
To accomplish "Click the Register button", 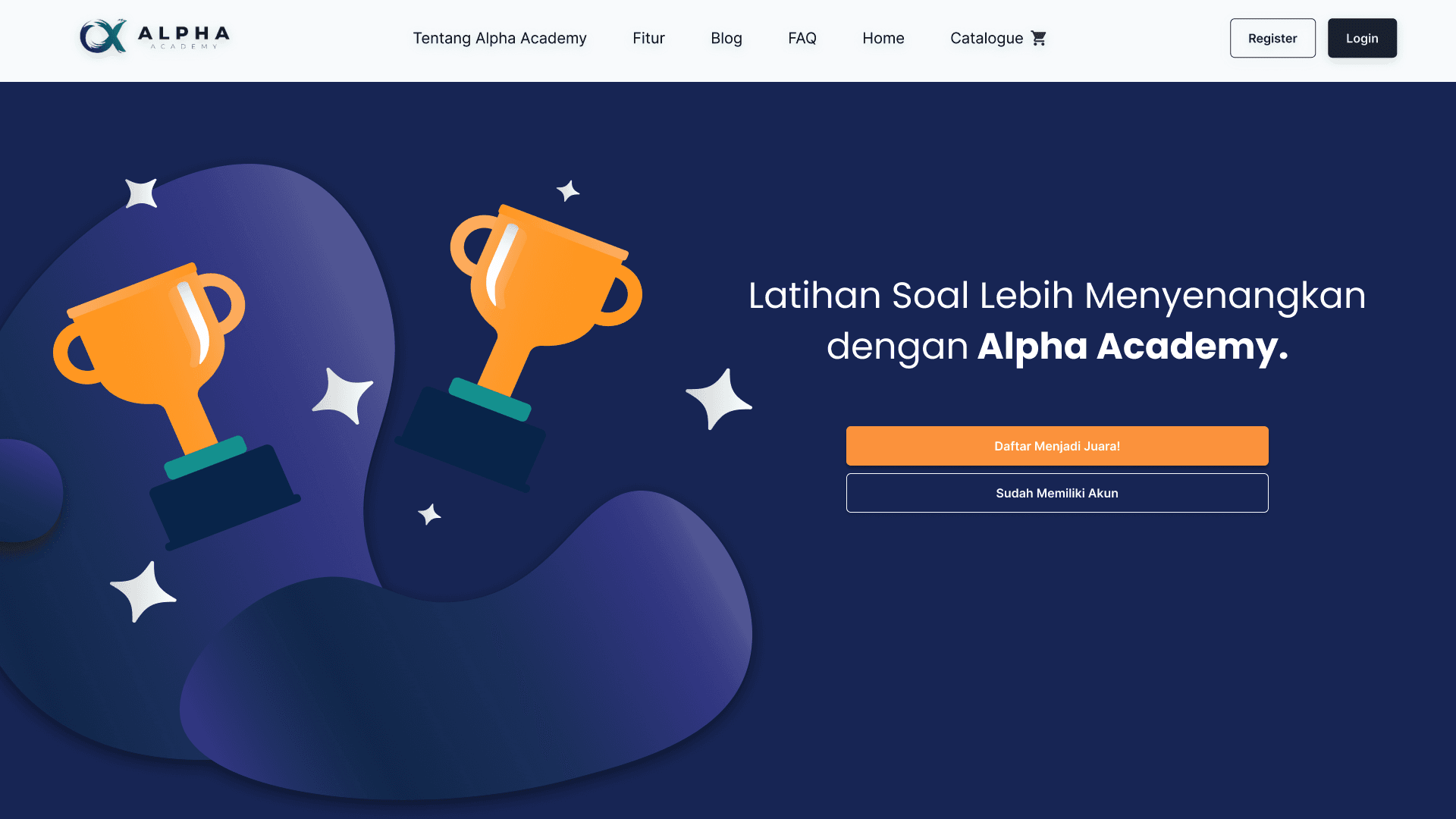I will click(1272, 38).
